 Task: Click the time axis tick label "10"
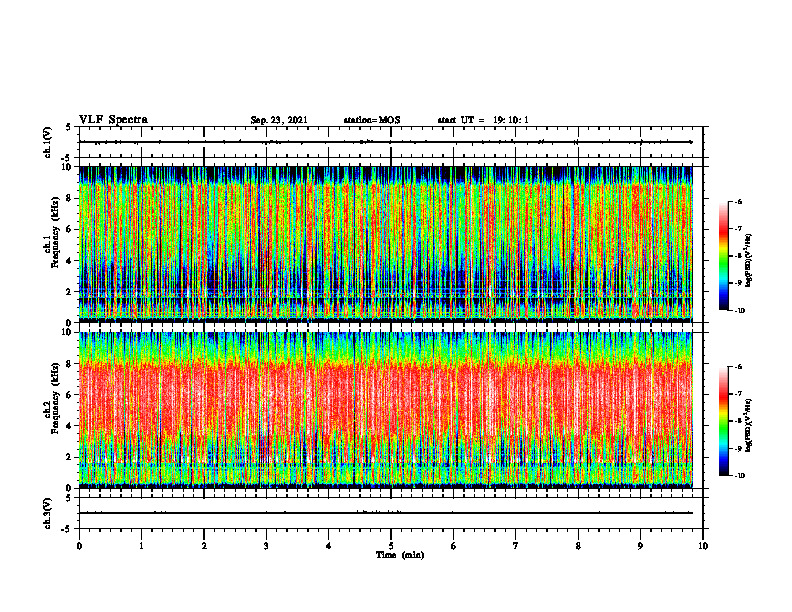pos(703,546)
